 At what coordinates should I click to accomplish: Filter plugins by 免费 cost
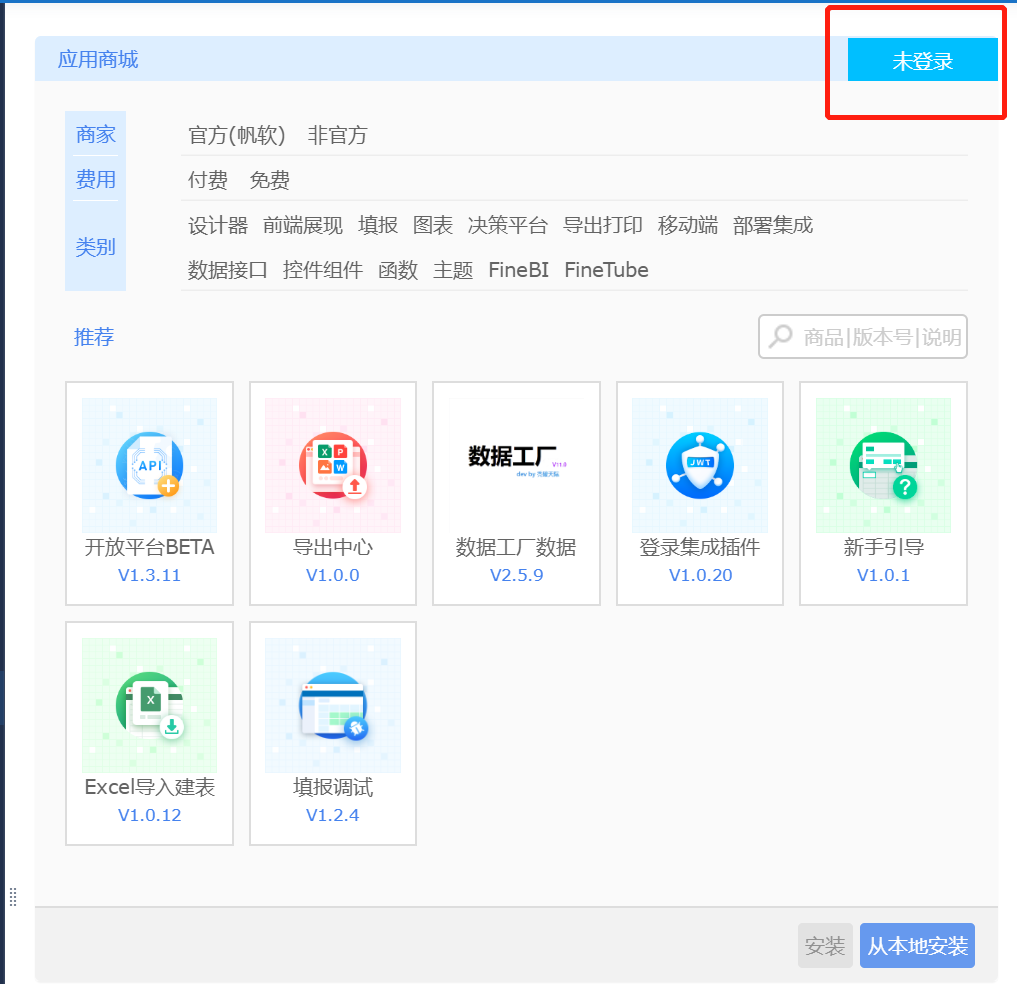(269, 180)
